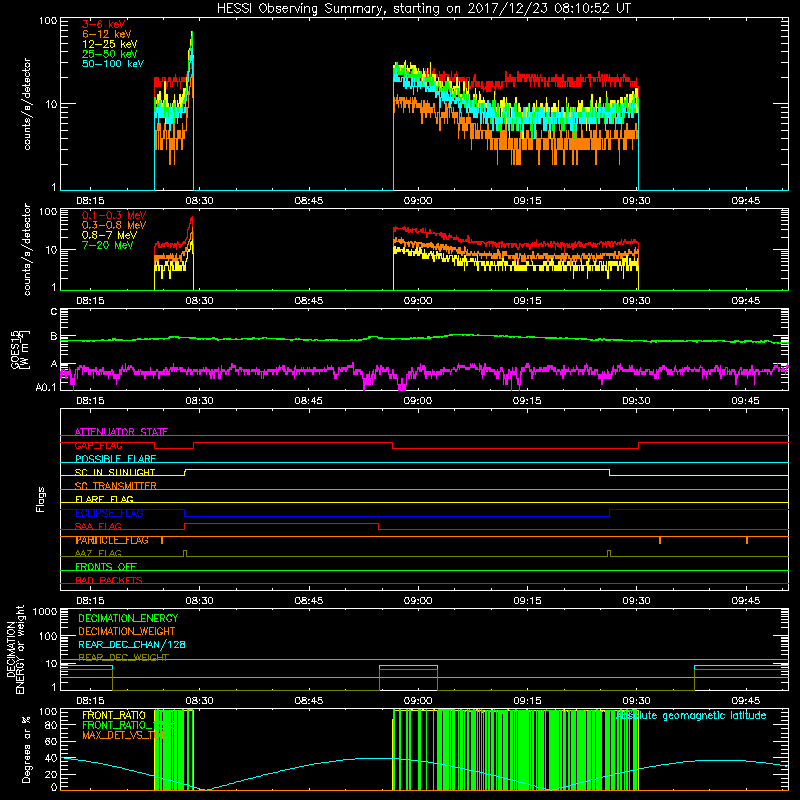Select the yellow FRONT_RATIO legend label
Screen dimensions: 800x800
(x=114, y=715)
